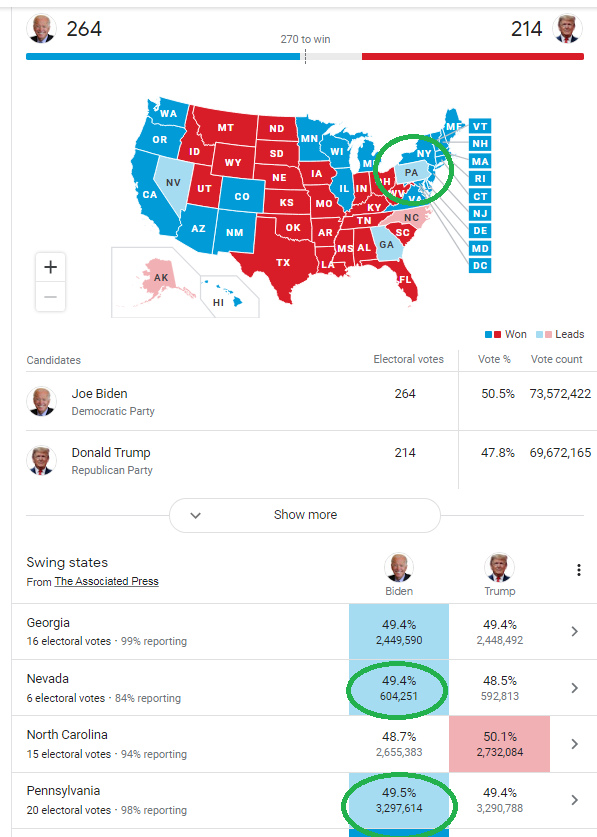Click Donald Trump's photo in the candidates table

click(41, 460)
